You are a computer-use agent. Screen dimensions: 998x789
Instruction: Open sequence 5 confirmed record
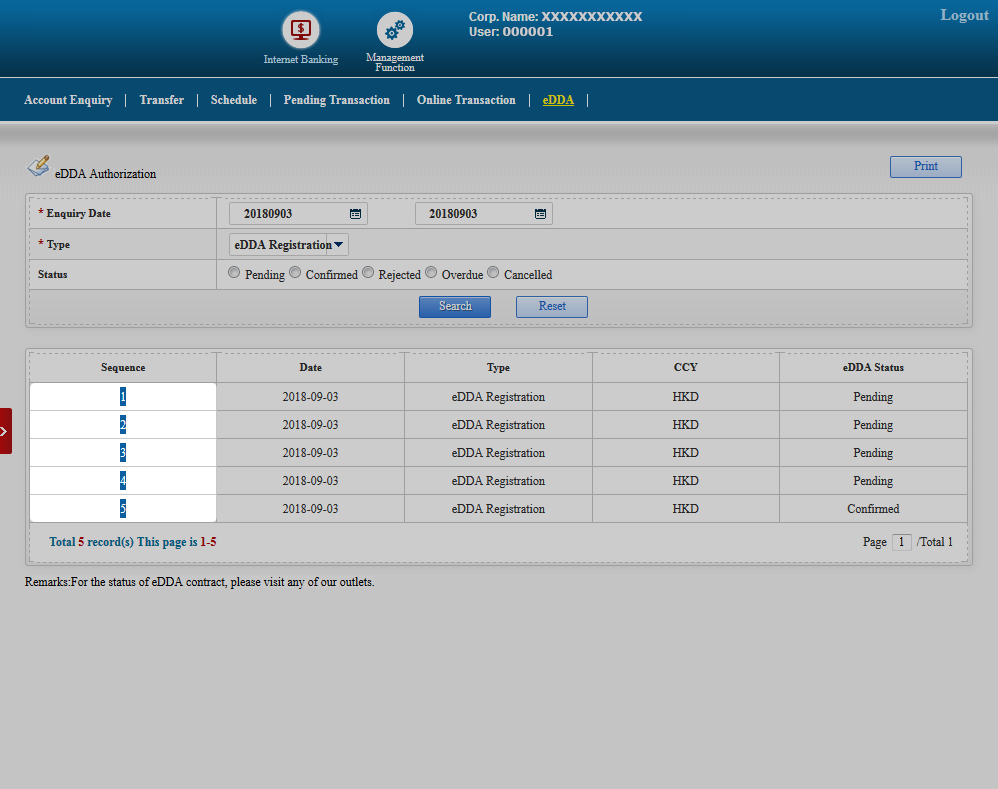[x=123, y=509]
